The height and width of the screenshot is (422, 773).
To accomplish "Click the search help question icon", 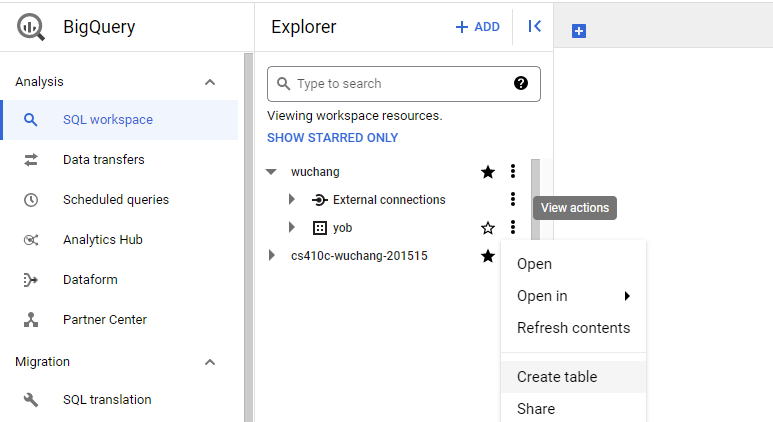I will [x=521, y=83].
